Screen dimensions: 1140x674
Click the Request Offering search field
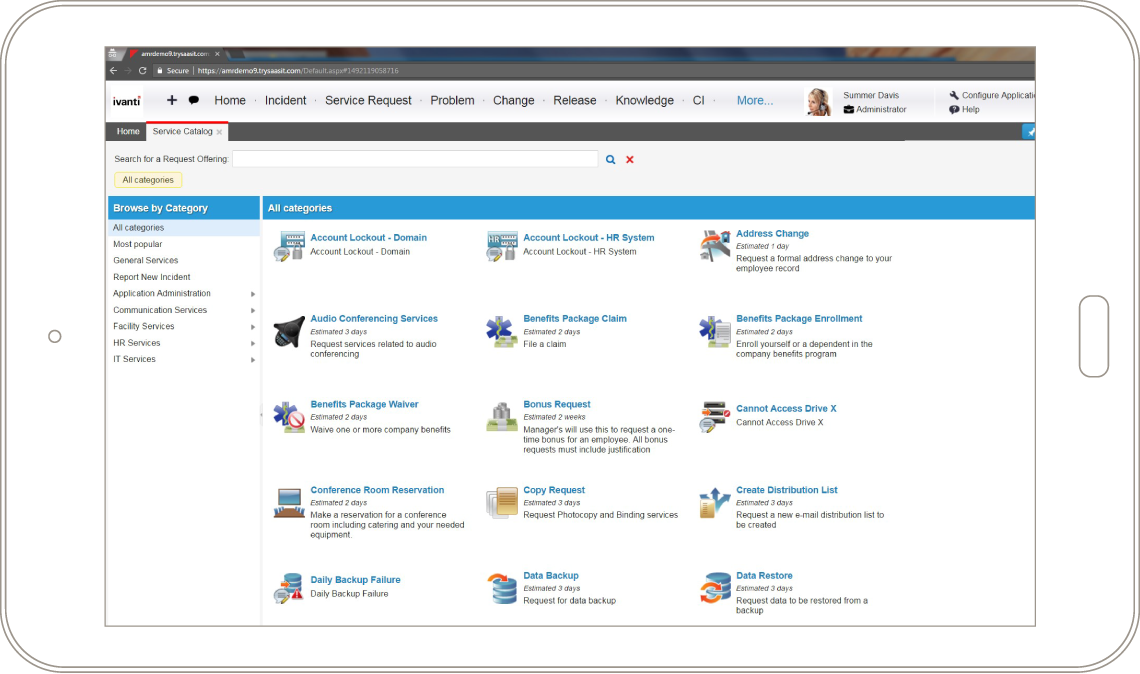(x=415, y=158)
